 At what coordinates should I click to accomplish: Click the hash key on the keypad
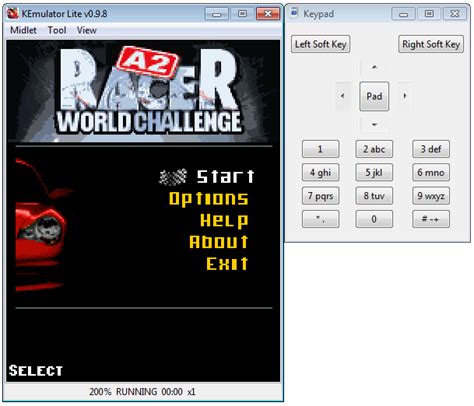[431, 219]
